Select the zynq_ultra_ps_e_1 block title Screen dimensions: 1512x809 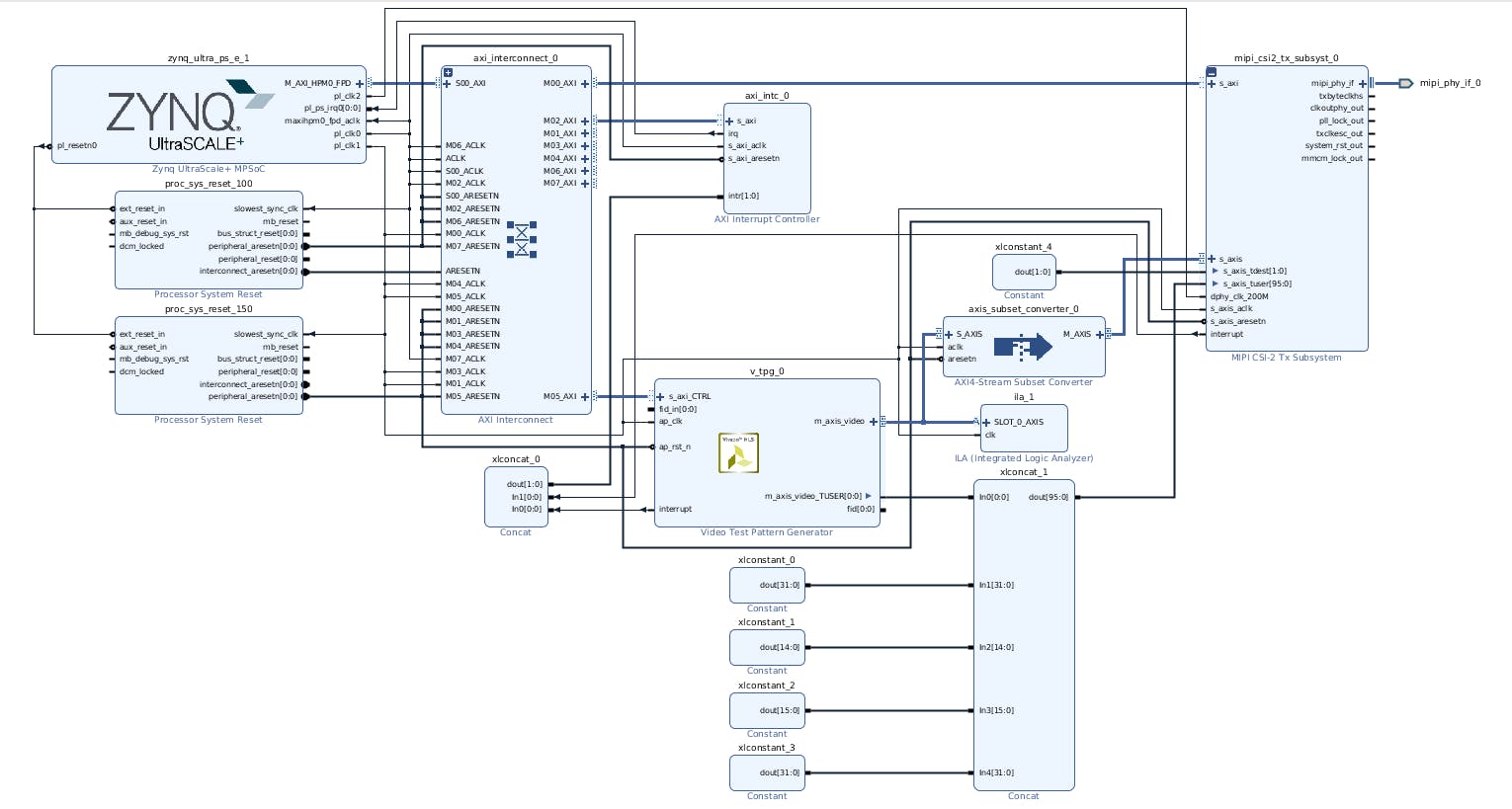pyautogui.click(x=209, y=58)
